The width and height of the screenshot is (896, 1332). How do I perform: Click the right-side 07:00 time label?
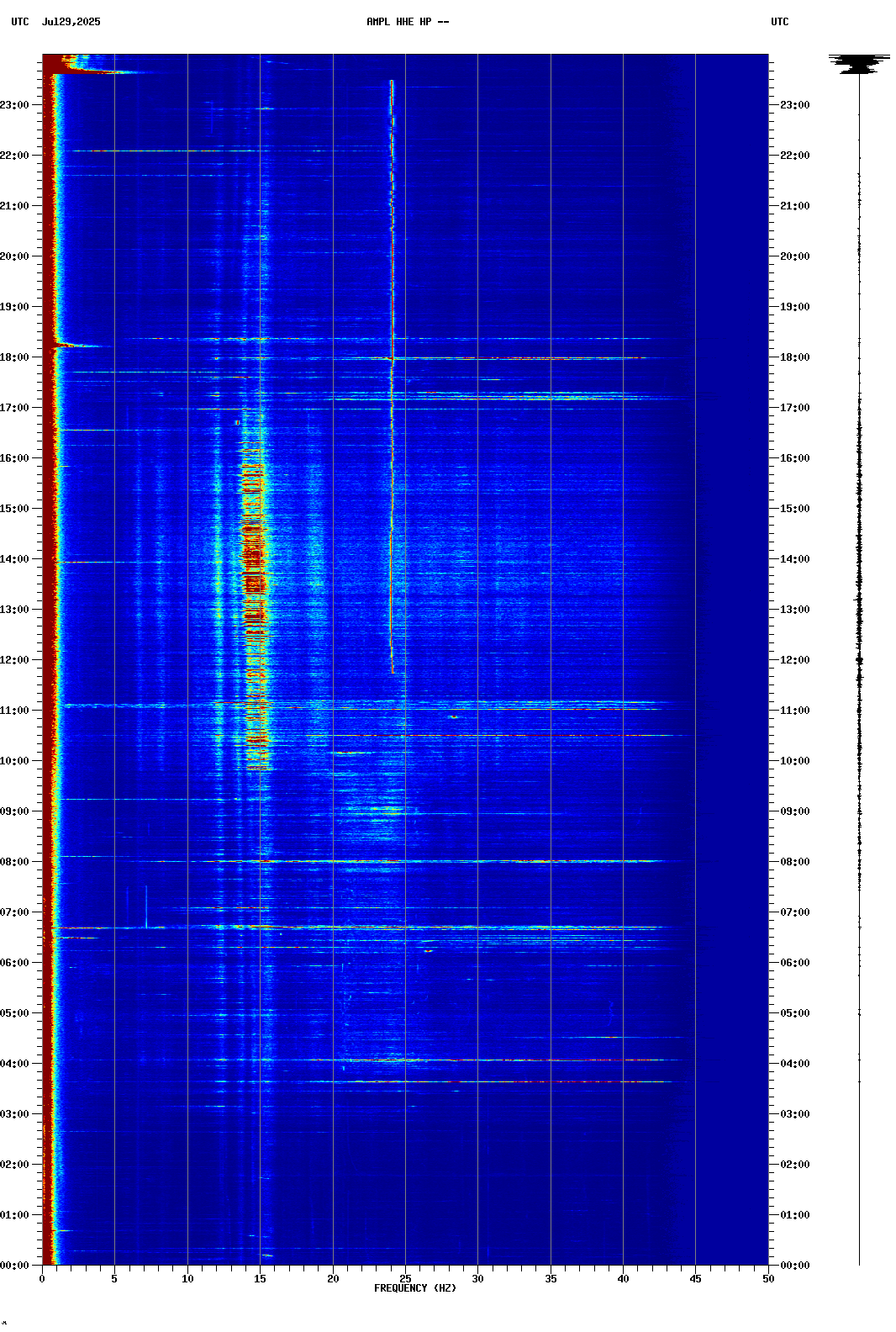point(795,912)
